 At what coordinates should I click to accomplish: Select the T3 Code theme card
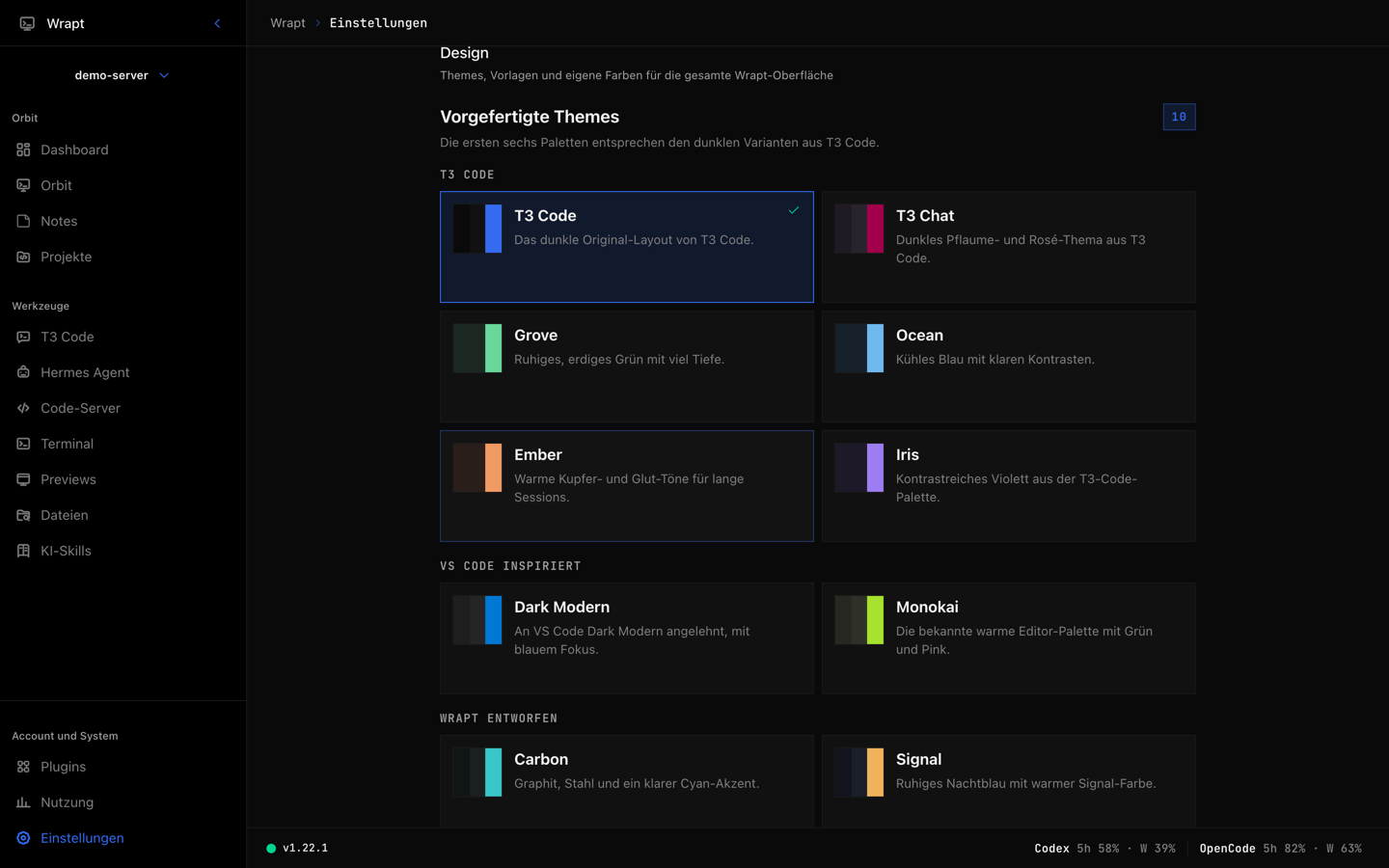[627, 247]
